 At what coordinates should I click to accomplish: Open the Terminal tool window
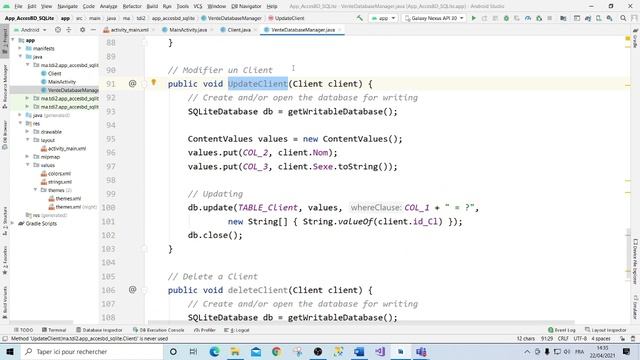click(54, 330)
